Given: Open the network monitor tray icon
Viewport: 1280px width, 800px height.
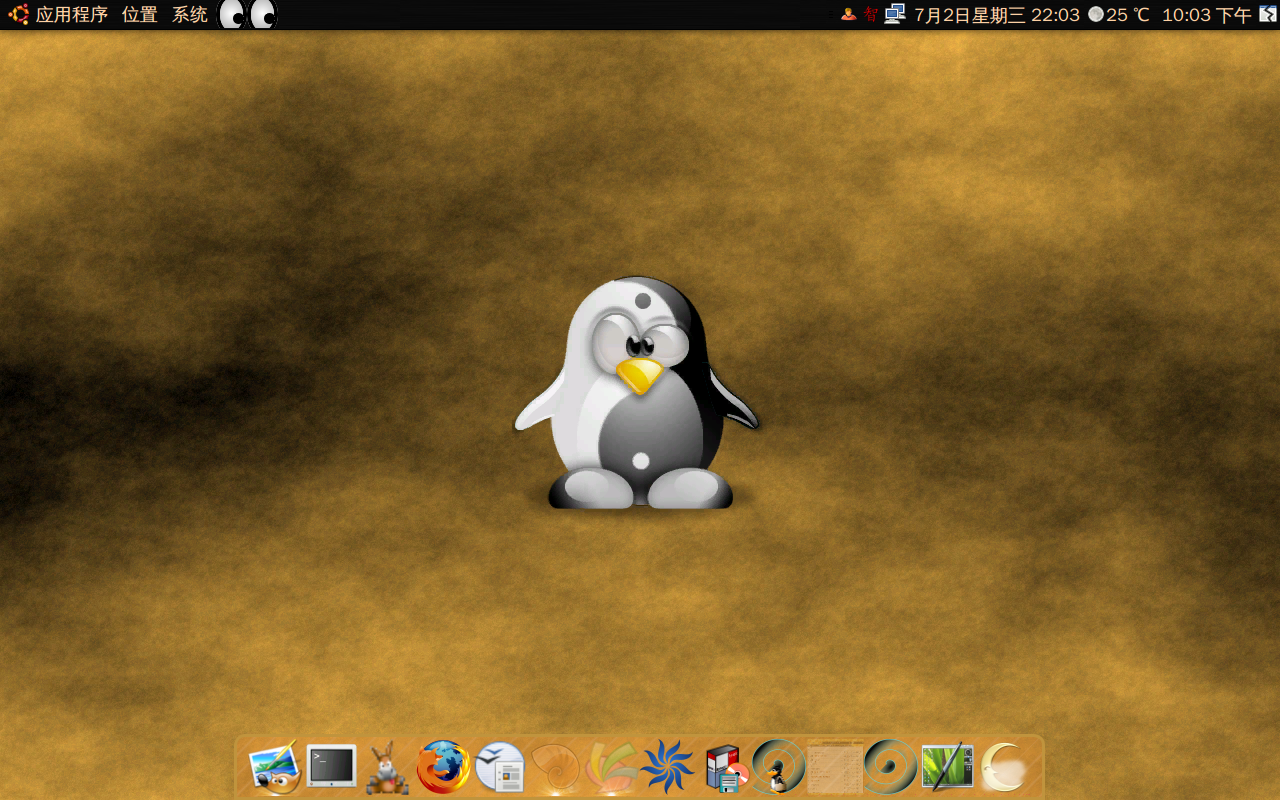Looking at the screenshot, I should pos(895,14).
